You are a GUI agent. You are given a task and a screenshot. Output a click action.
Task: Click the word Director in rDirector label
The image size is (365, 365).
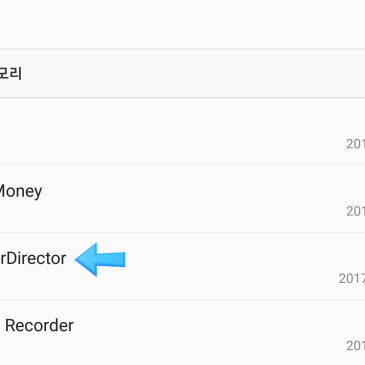point(36,259)
